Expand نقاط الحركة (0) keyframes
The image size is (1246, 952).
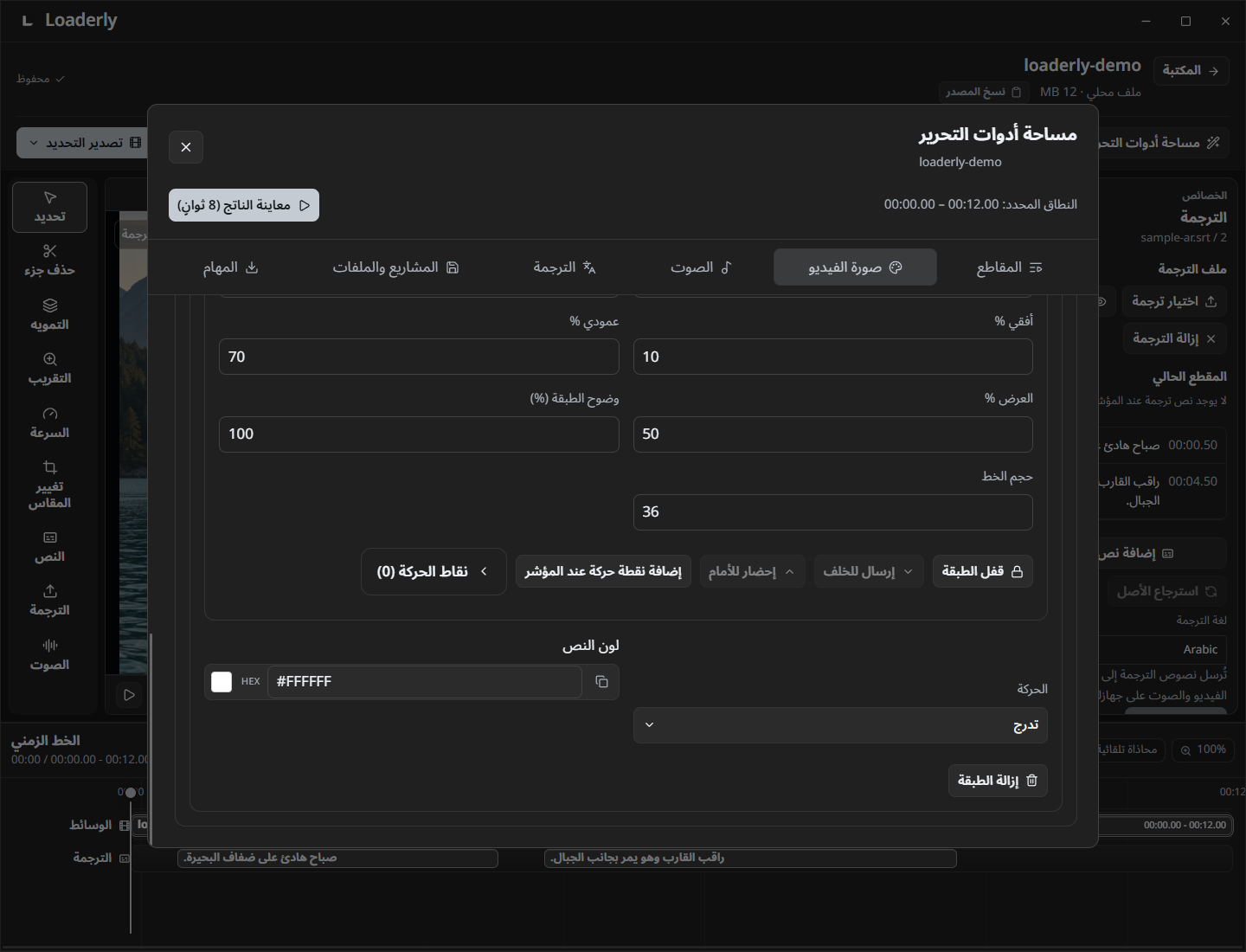click(433, 571)
